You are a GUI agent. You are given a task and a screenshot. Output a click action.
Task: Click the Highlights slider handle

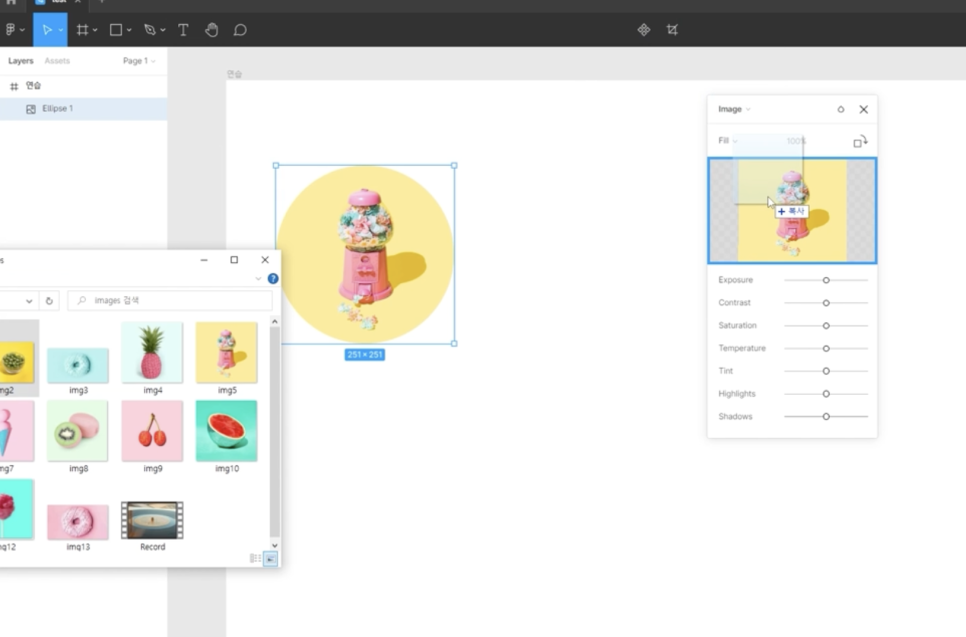[826, 394]
